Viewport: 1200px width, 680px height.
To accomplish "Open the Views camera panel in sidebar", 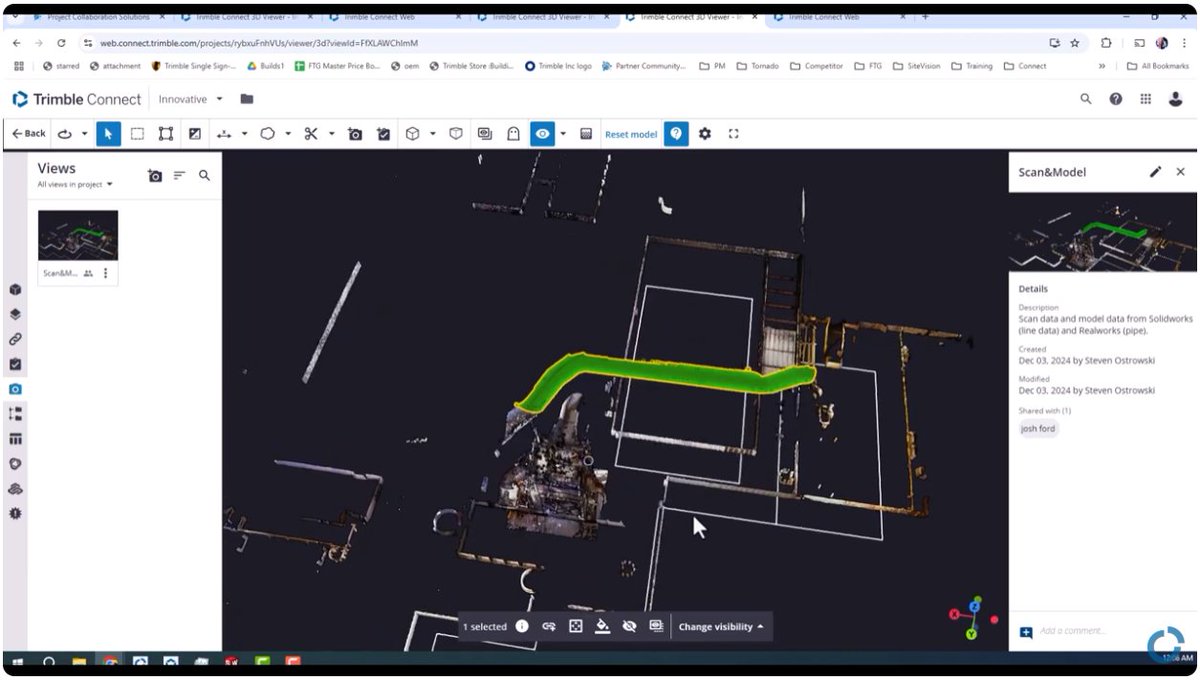I will tap(15, 389).
